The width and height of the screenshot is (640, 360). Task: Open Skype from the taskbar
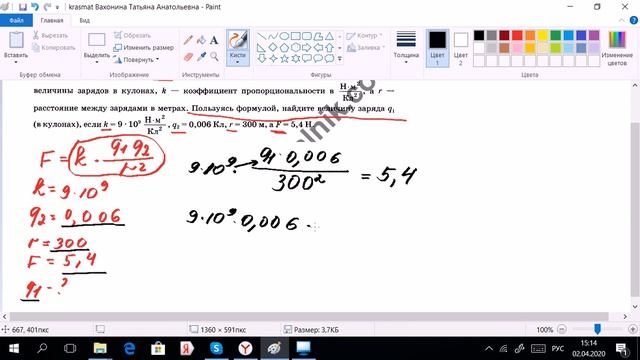216,348
